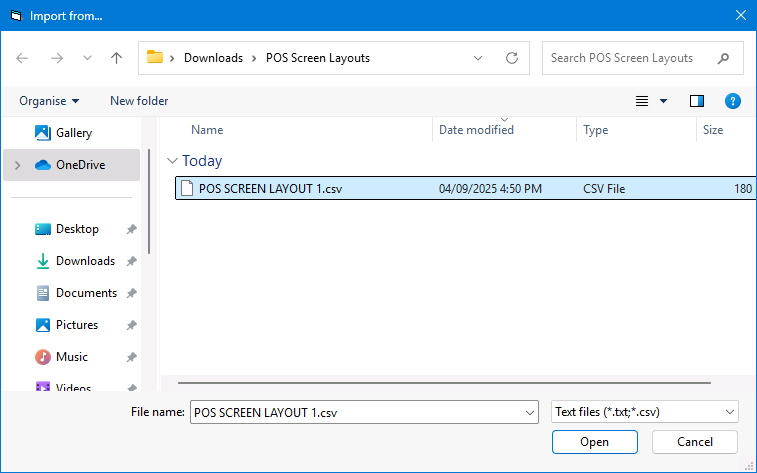
Task: Click the Cancel button
Action: click(695, 442)
